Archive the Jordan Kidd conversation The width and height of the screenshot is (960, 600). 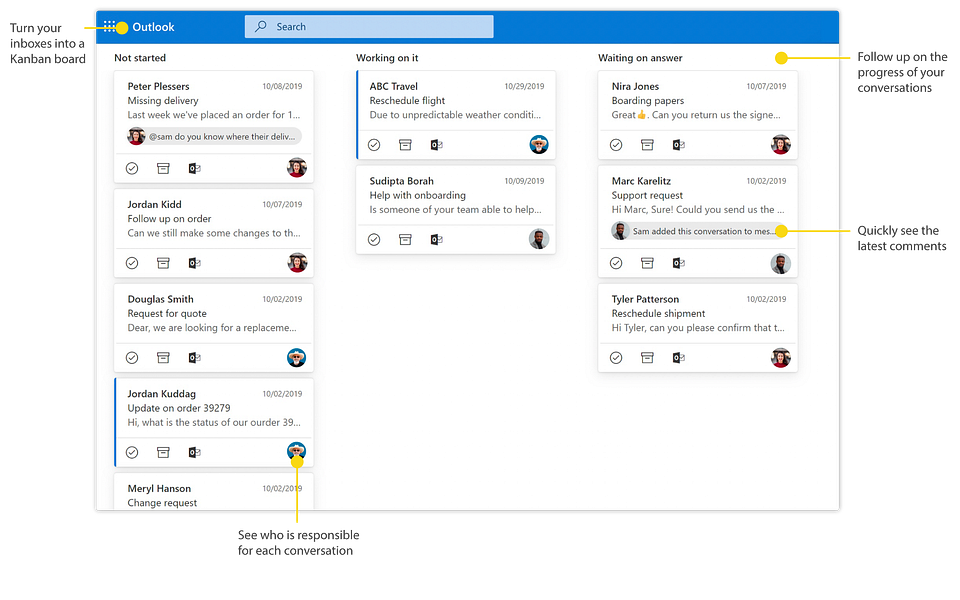tap(163, 263)
